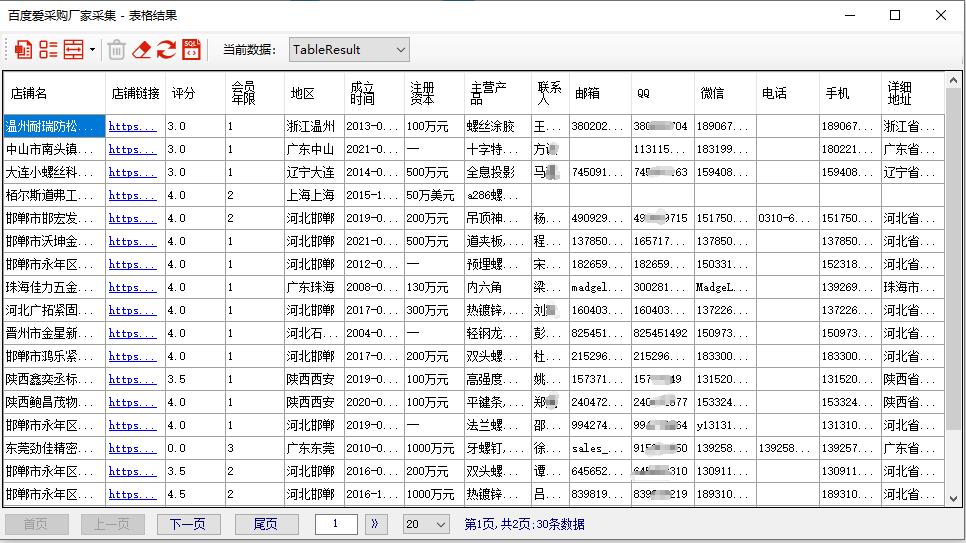Click the red refresh arrows icon
The width and height of the screenshot is (966, 543).
tap(166, 49)
